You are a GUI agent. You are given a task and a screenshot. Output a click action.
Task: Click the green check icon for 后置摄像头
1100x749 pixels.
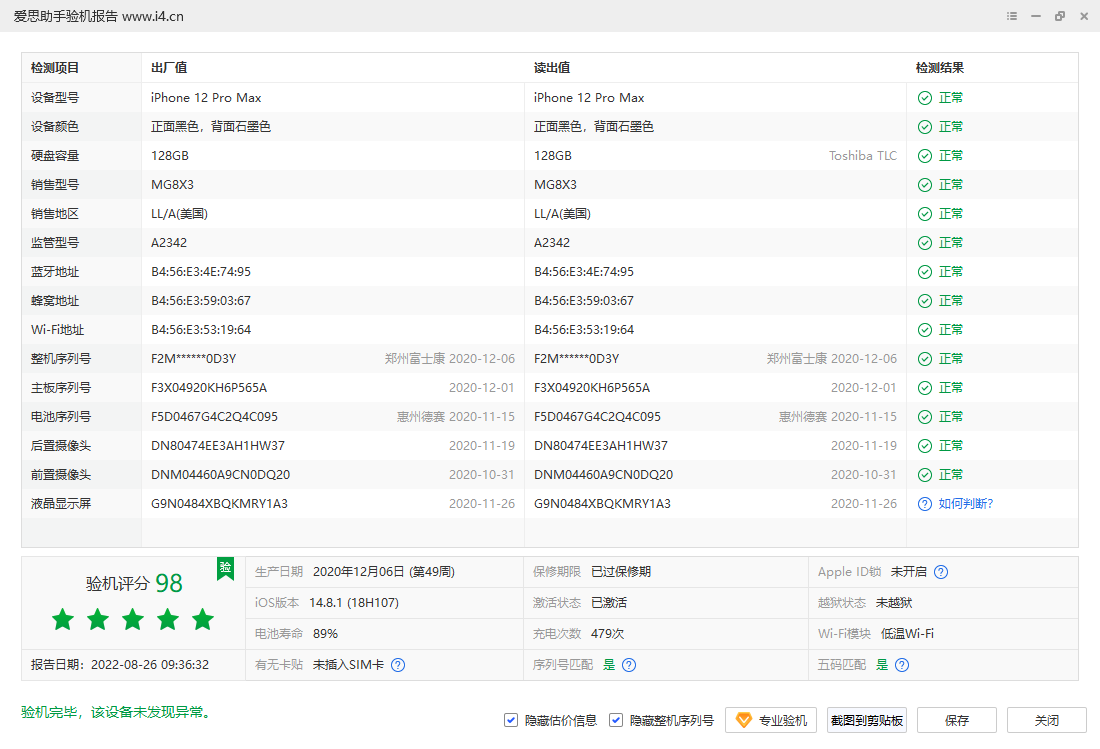point(925,446)
